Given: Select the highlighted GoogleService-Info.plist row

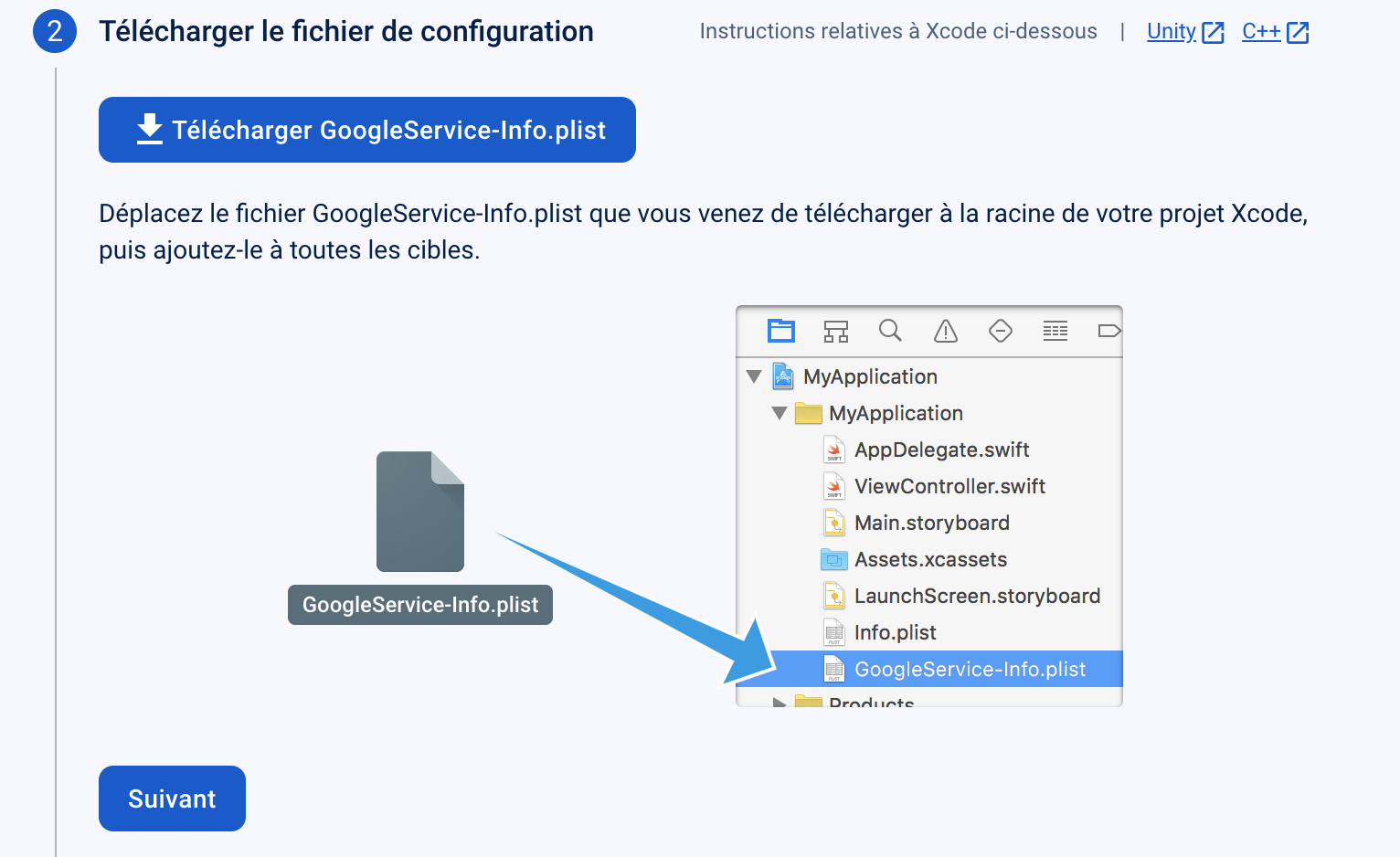Looking at the screenshot, I should pyautogui.click(x=929, y=669).
